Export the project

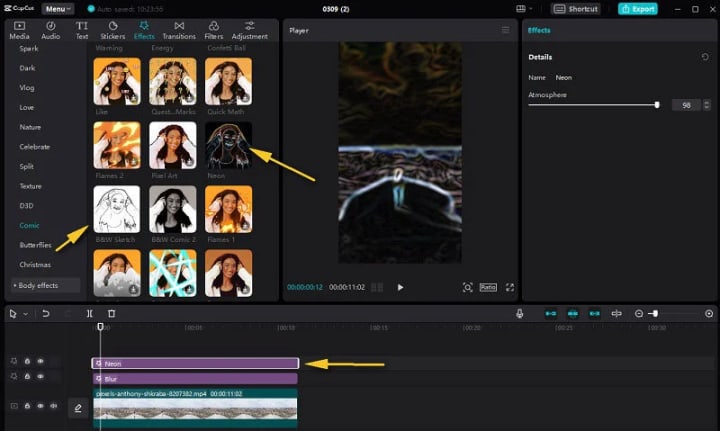pos(638,9)
